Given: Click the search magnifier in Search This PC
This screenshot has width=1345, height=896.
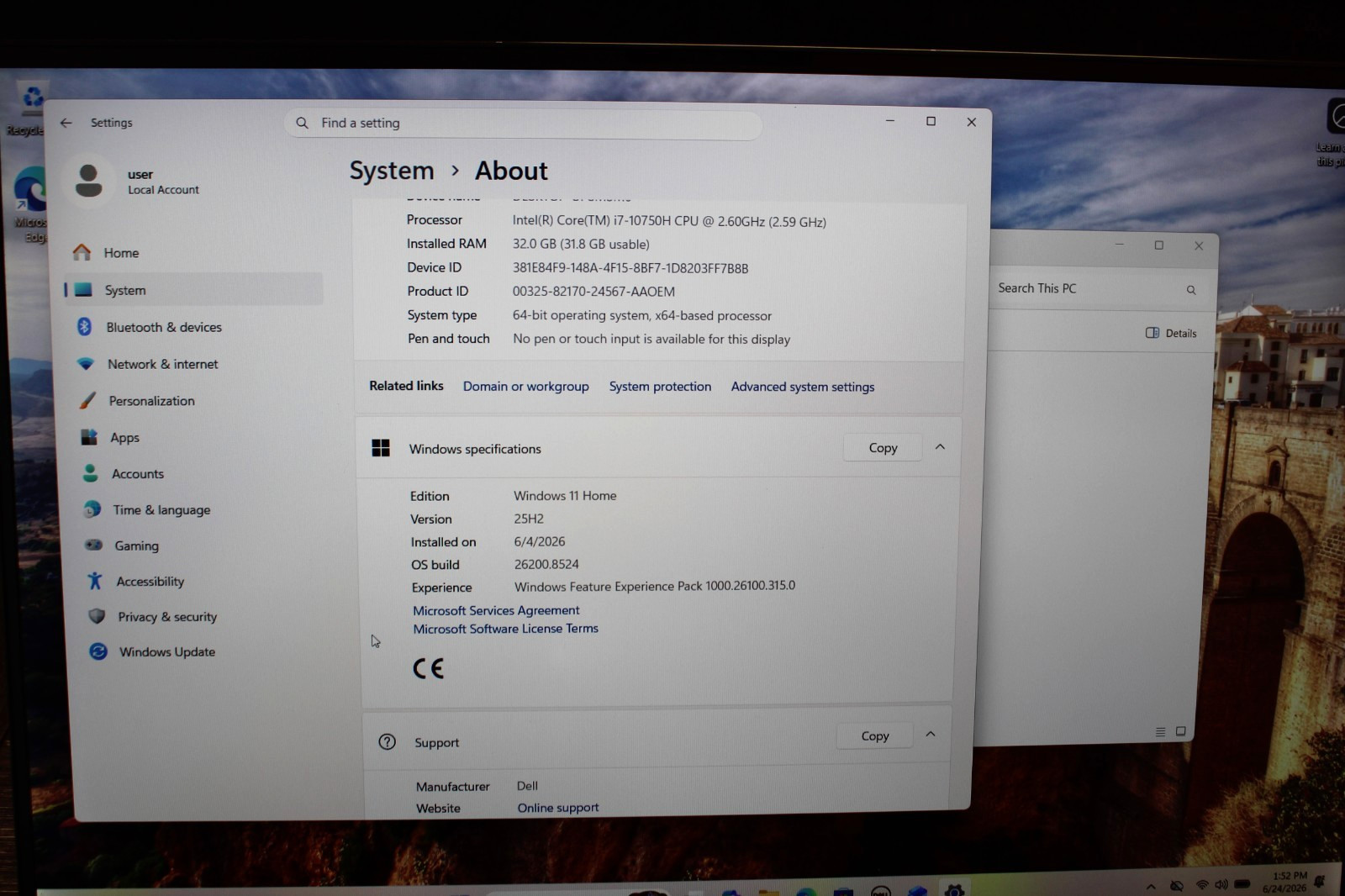Looking at the screenshot, I should pyautogui.click(x=1190, y=290).
